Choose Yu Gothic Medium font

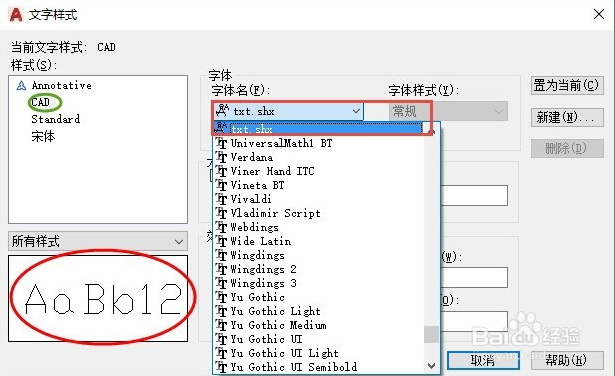(x=278, y=325)
